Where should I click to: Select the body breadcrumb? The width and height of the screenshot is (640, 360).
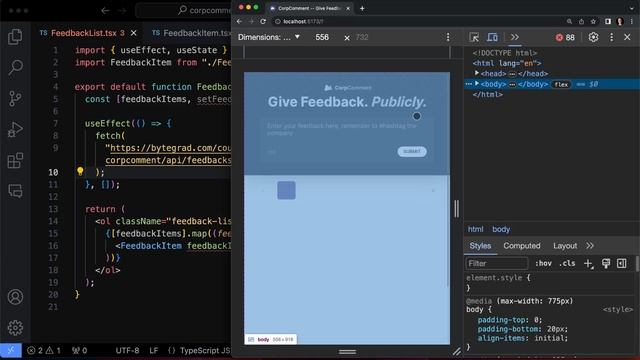tap(501, 229)
